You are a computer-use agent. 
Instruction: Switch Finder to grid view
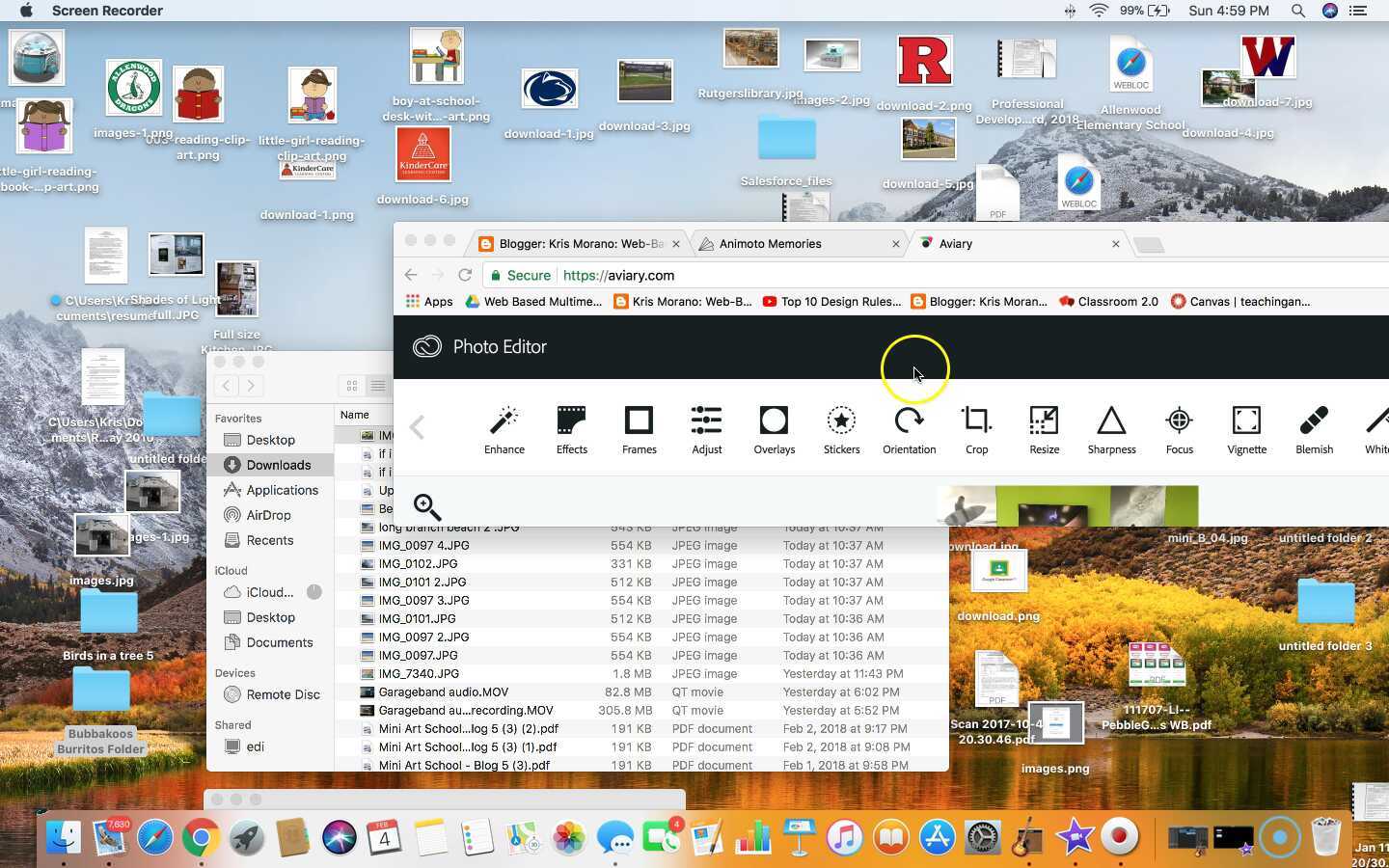[351, 386]
